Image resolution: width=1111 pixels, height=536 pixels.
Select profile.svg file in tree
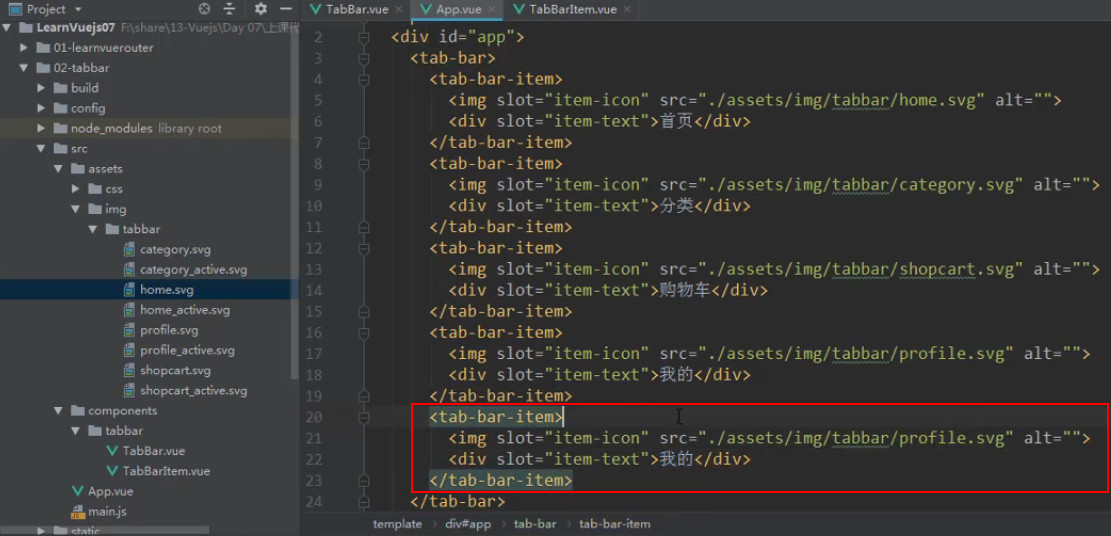(169, 330)
